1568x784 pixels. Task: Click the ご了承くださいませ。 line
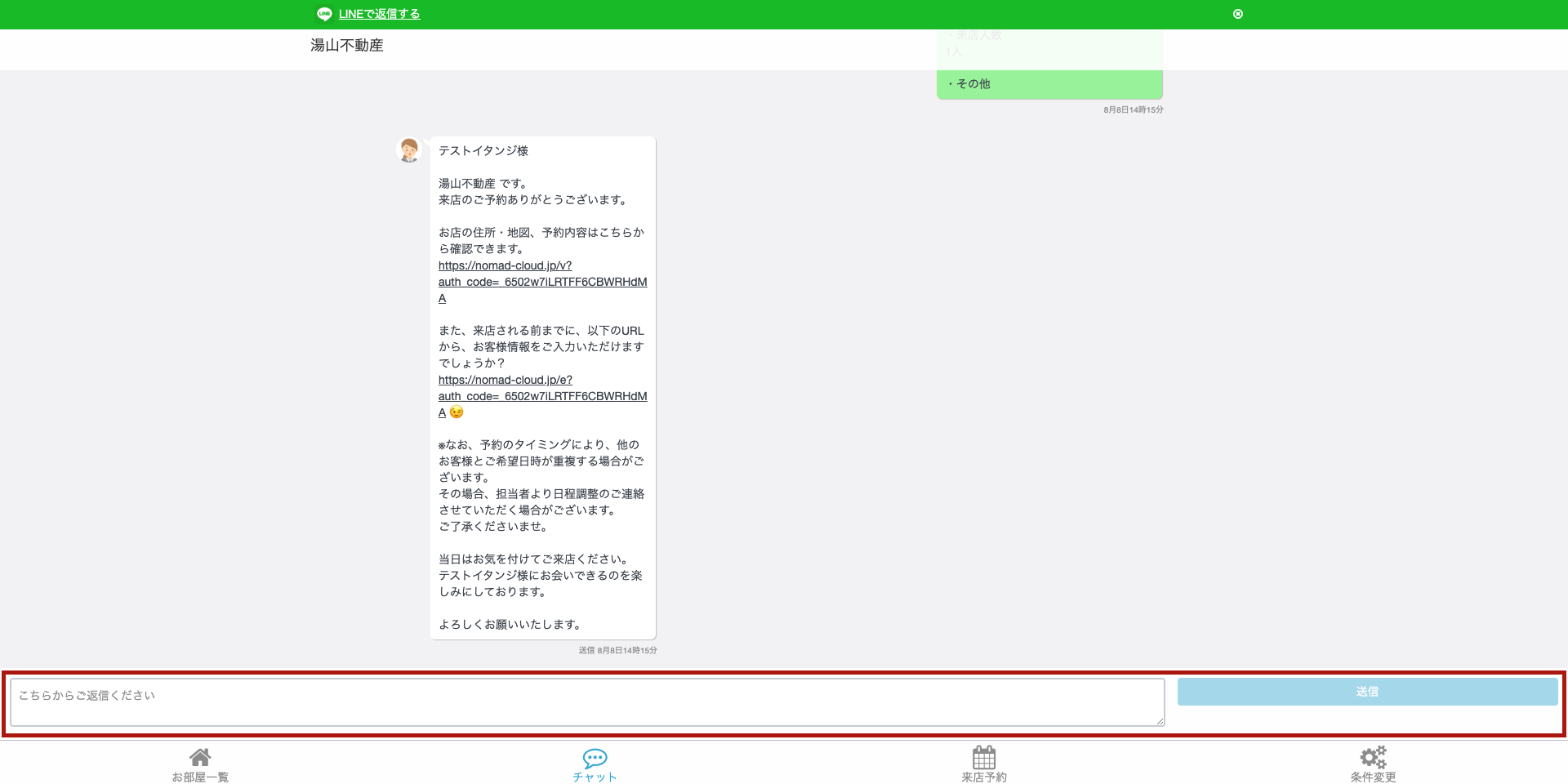coord(495,527)
